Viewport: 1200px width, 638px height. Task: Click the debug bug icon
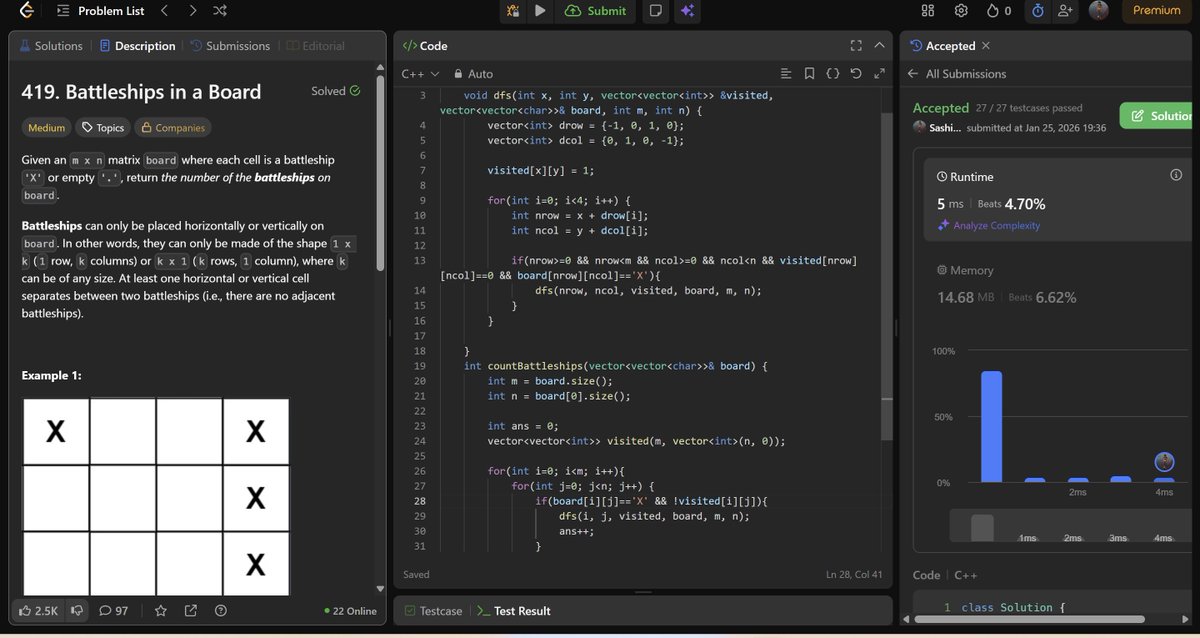513,11
